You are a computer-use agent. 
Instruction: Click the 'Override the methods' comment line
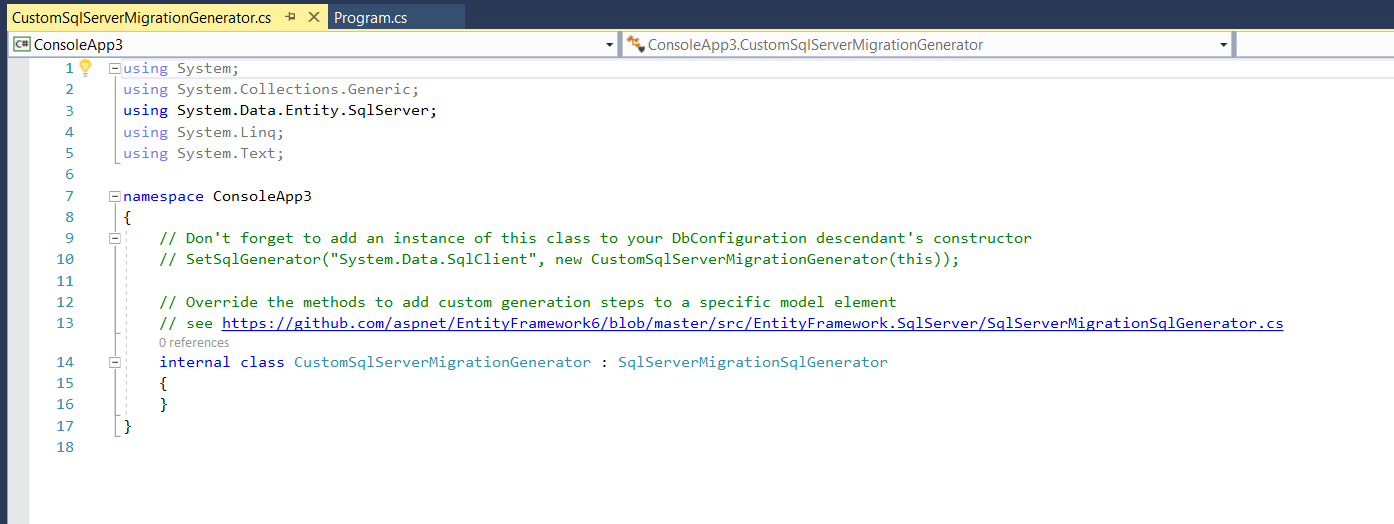click(x=528, y=302)
